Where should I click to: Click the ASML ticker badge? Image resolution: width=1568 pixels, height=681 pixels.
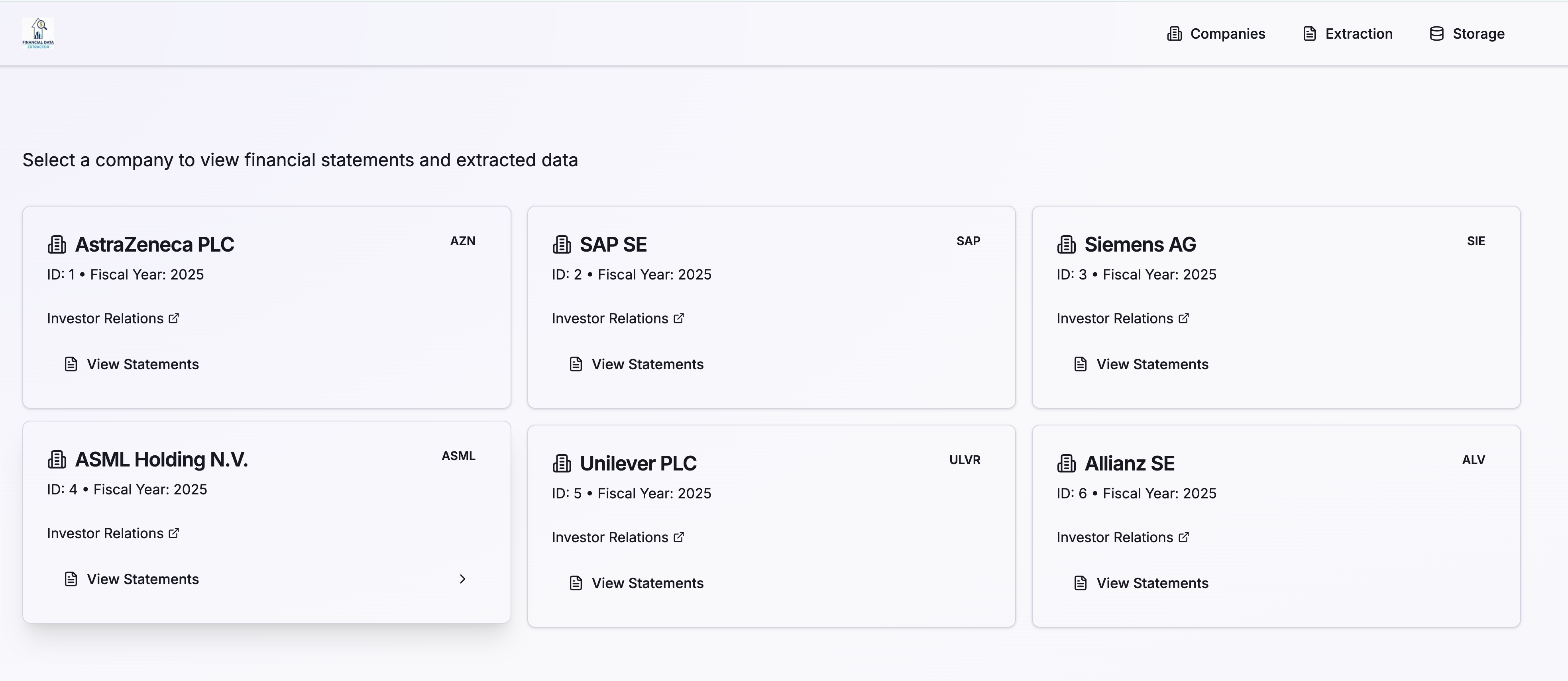tap(458, 456)
